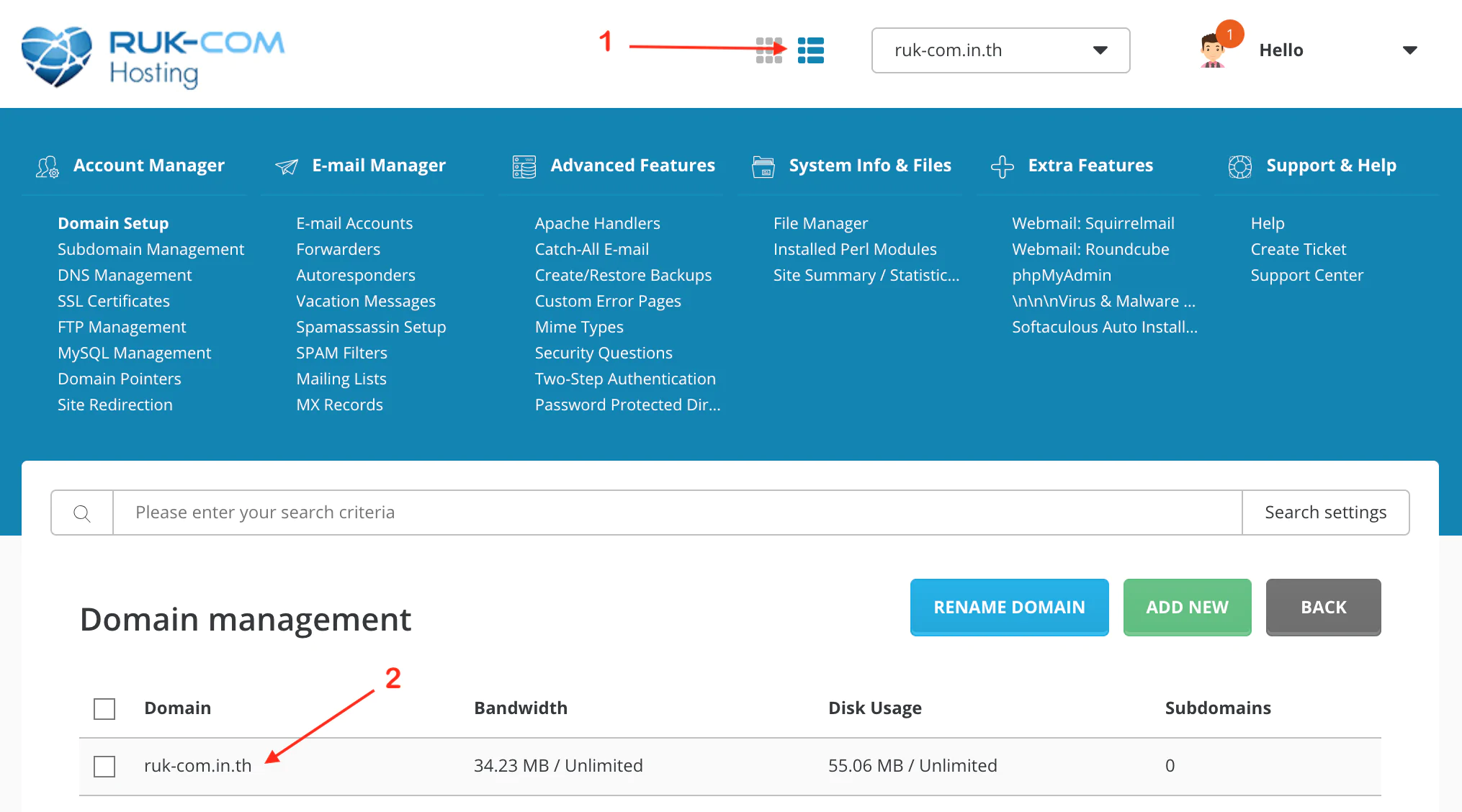Open File Manager
This screenshot has height=812, width=1462.
pyautogui.click(x=820, y=223)
